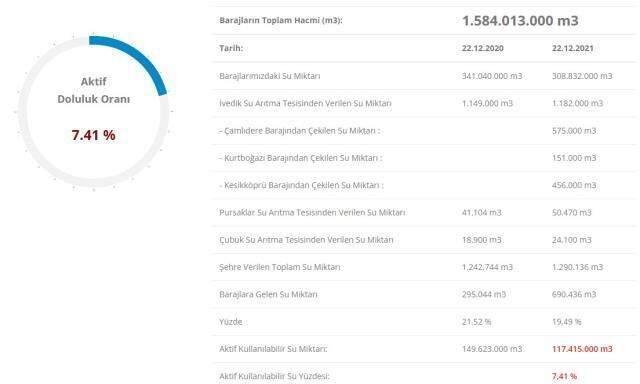Click the 50.470 m3 value
This screenshot has width=640, height=384.
[x=572, y=213]
